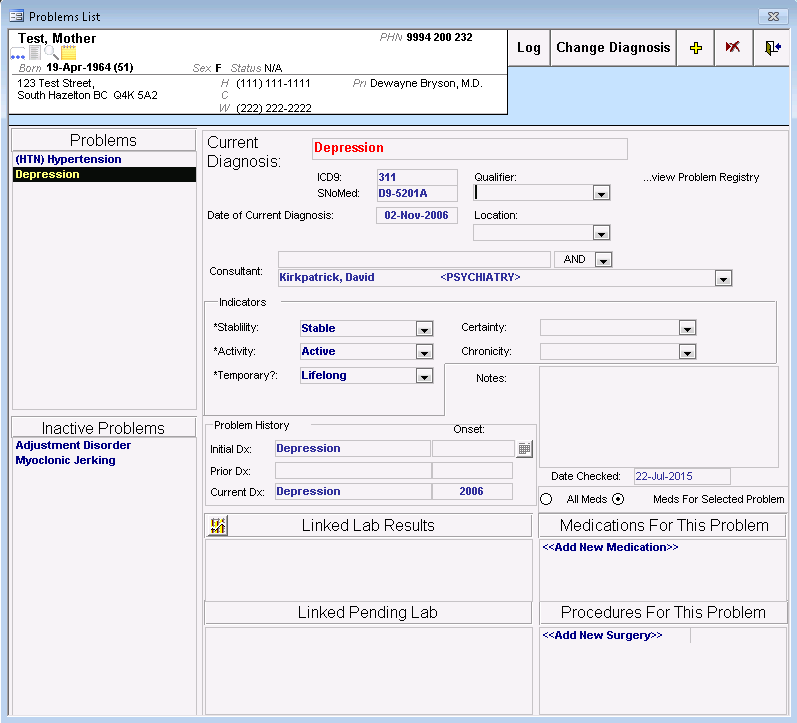
Task: Open the Certainty dropdown
Action: click(x=687, y=328)
